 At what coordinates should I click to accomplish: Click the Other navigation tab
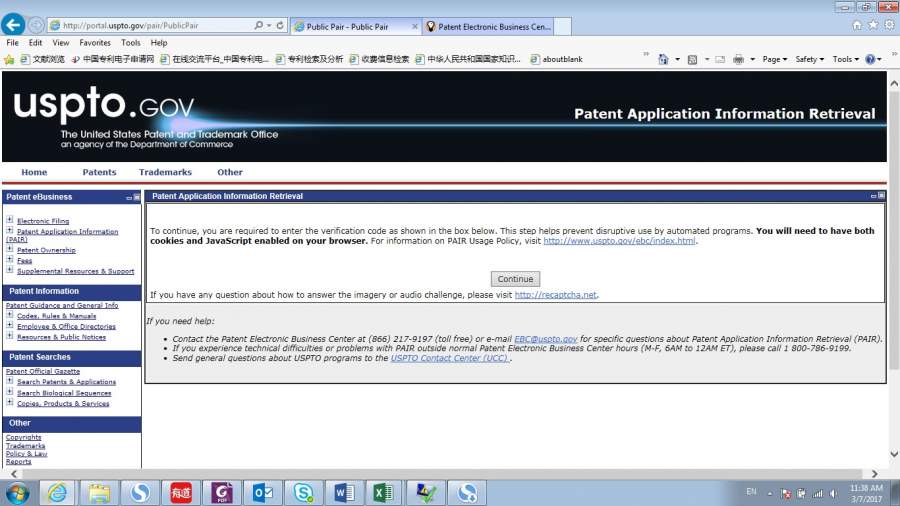(230, 172)
